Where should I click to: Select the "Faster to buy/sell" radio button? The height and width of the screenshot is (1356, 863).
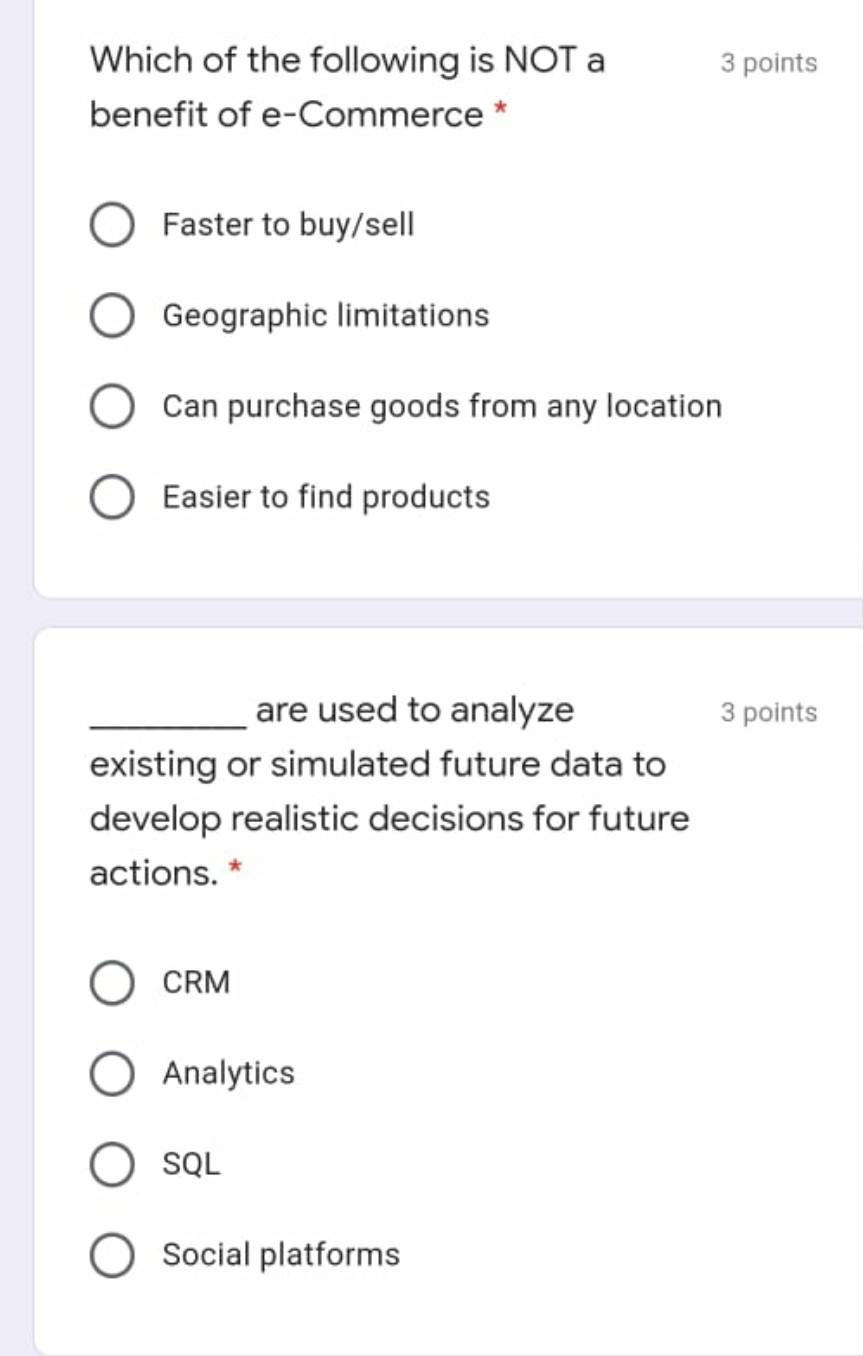(x=111, y=225)
